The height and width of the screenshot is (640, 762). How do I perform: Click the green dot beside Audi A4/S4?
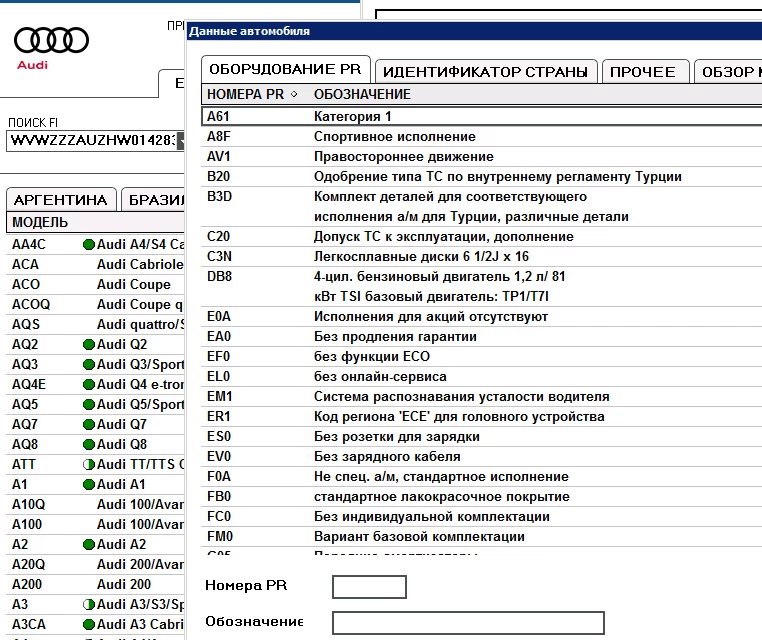[x=88, y=244]
